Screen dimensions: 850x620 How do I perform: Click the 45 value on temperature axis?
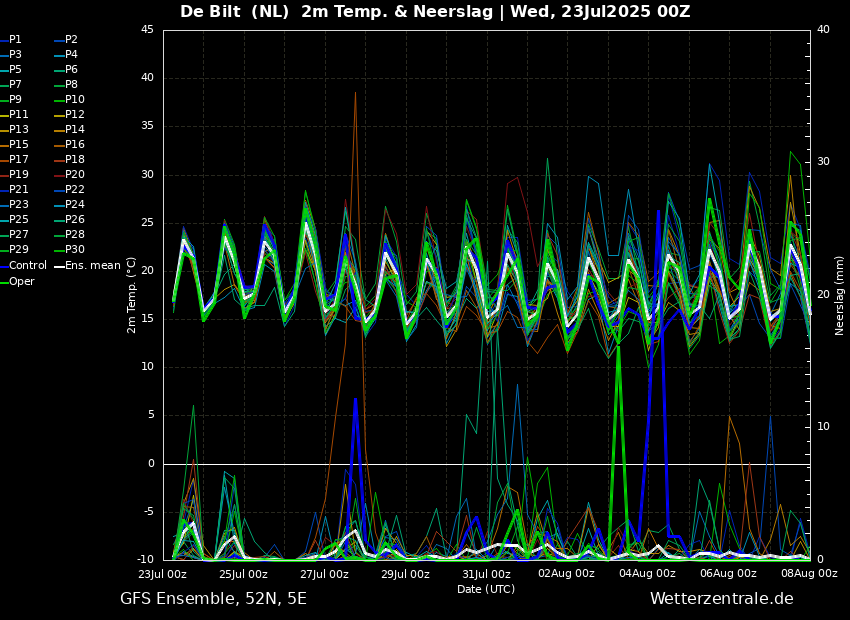[x=147, y=30]
